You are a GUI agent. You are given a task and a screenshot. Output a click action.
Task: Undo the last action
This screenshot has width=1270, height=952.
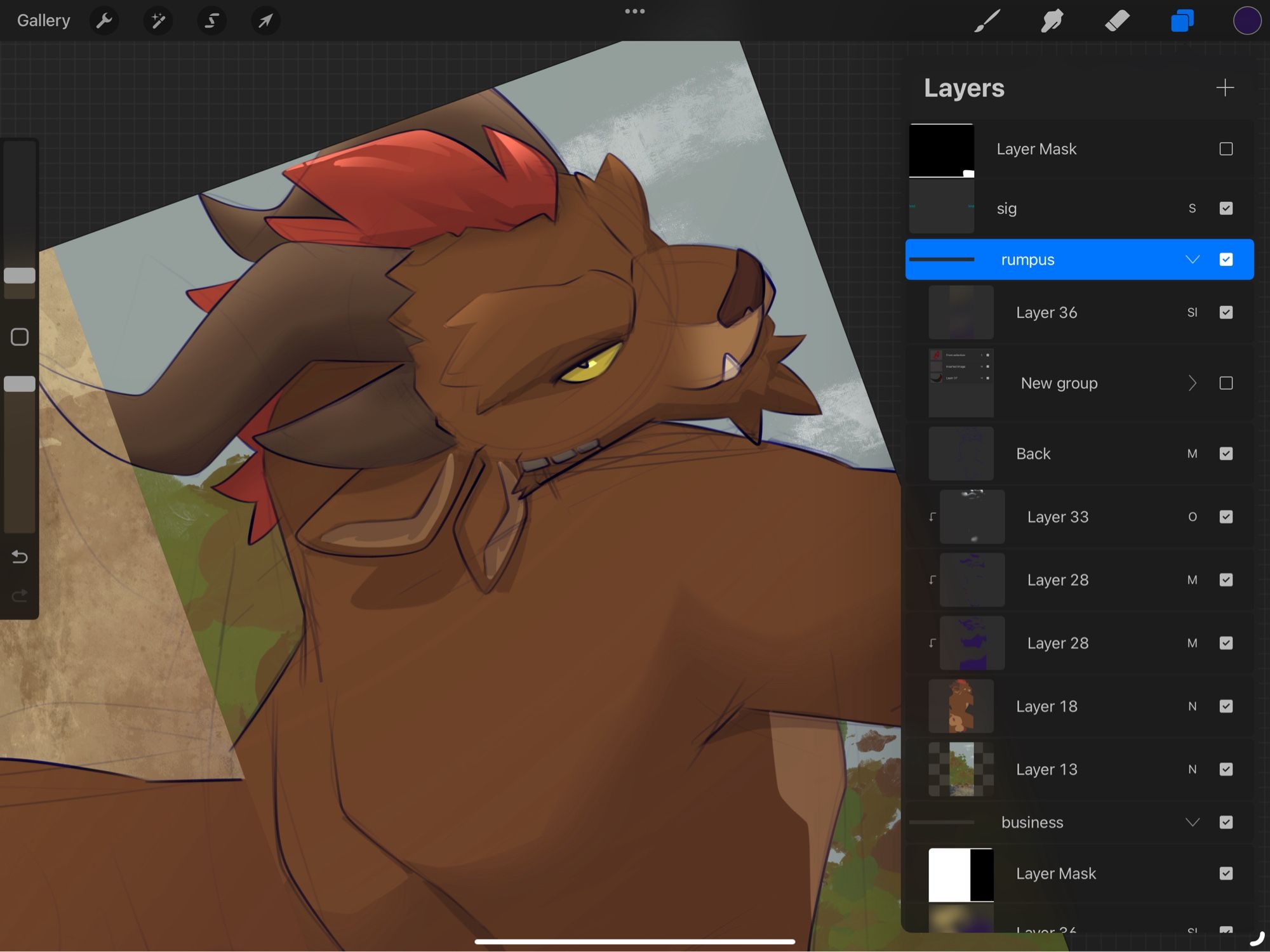pyautogui.click(x=20, y=557)
